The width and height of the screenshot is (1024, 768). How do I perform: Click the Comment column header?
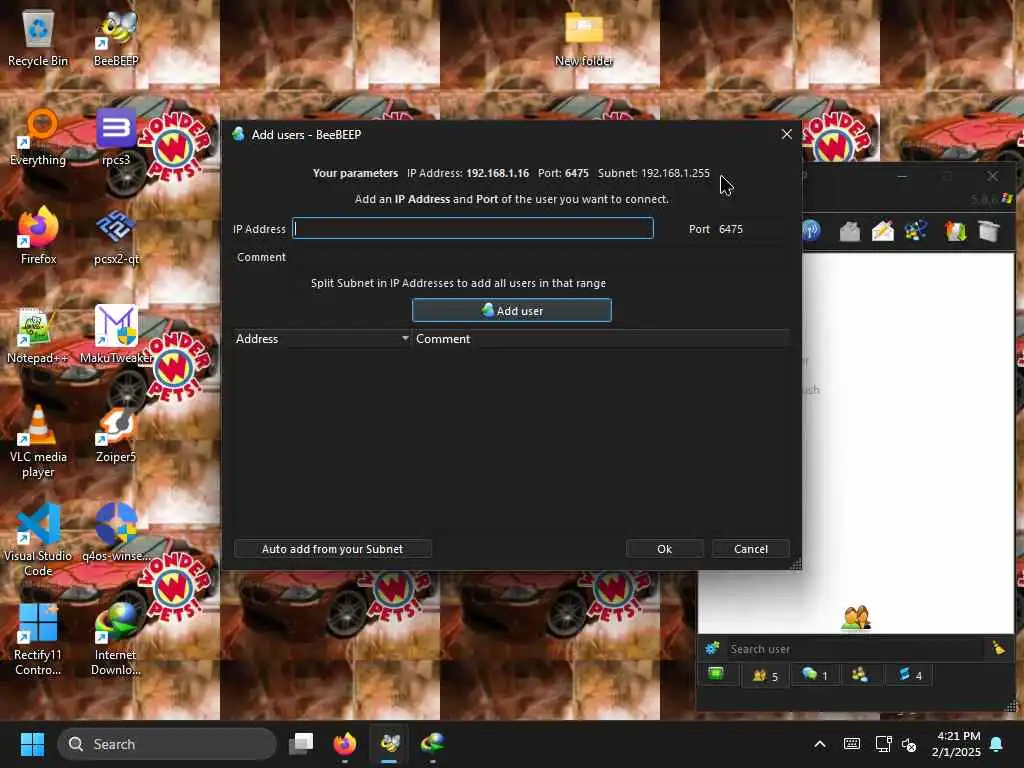point(601,339)
